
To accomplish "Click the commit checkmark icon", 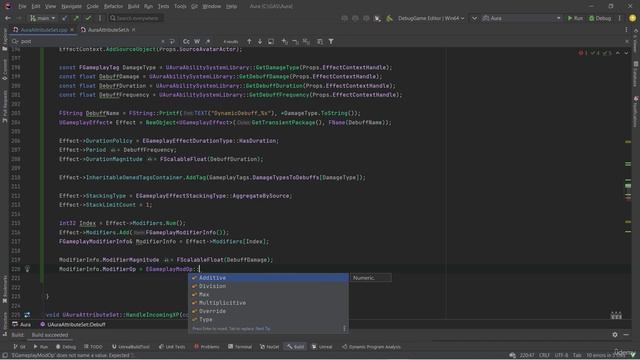I will click(x=88, y=18).
